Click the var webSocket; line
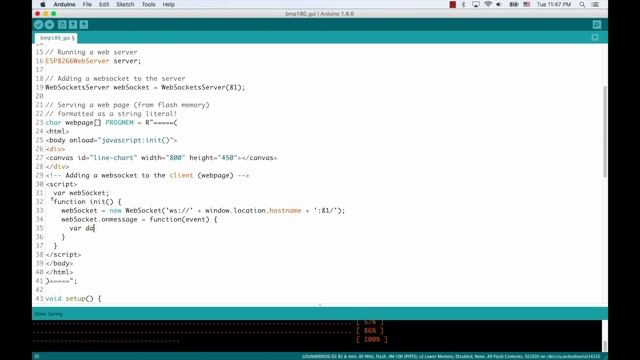 [x=81, y=193]
